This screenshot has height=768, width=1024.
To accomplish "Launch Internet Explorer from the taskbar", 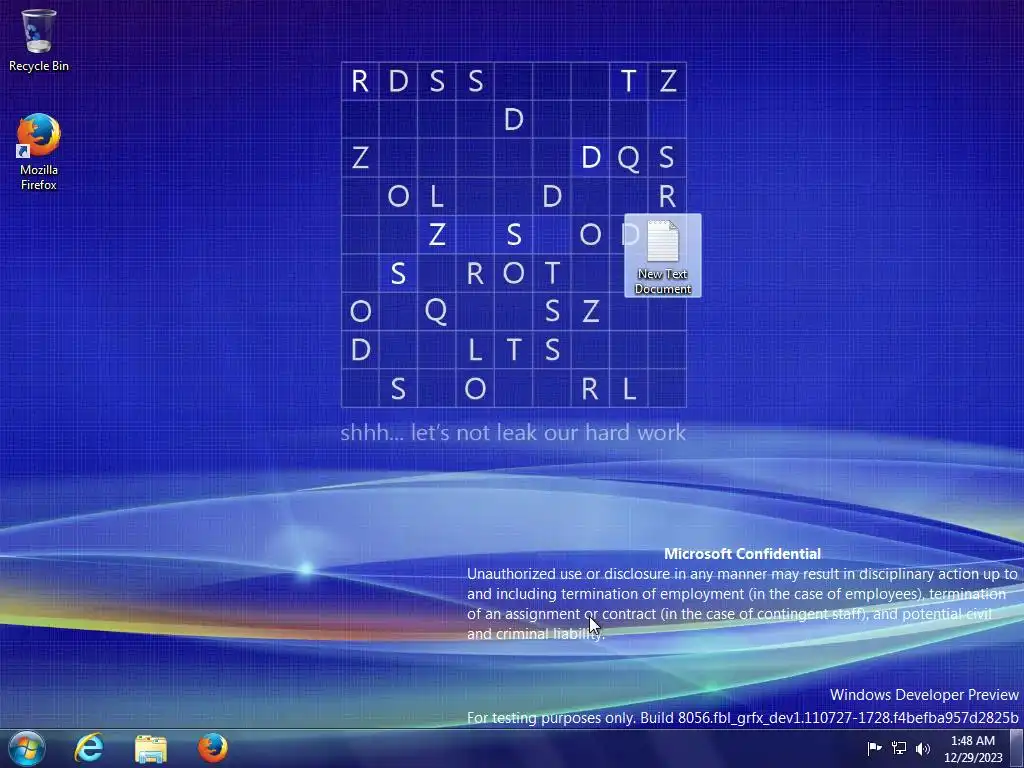I will [x=89, y=748].
